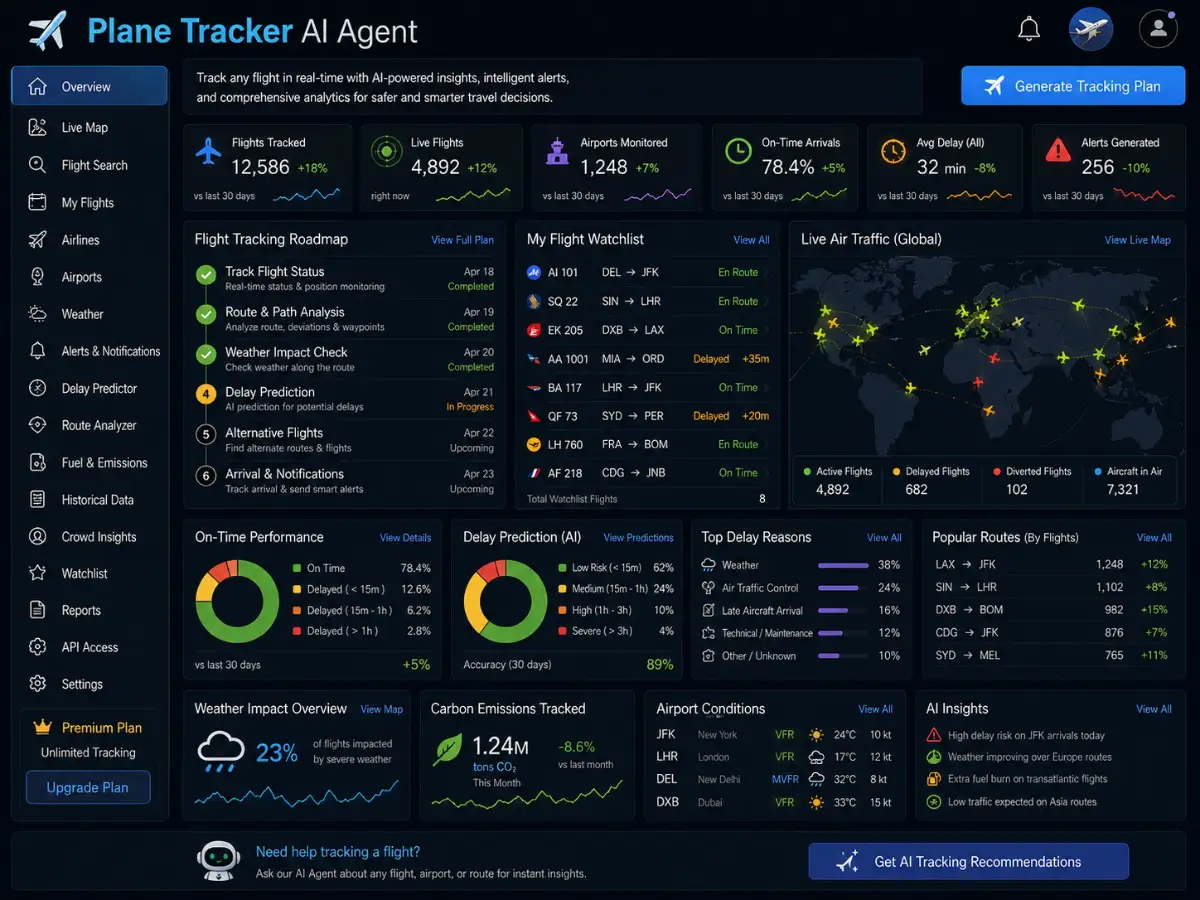1200x900 pixels.
Task: Click the Late Aircraft Arrival icon
Action: [709, 610]
